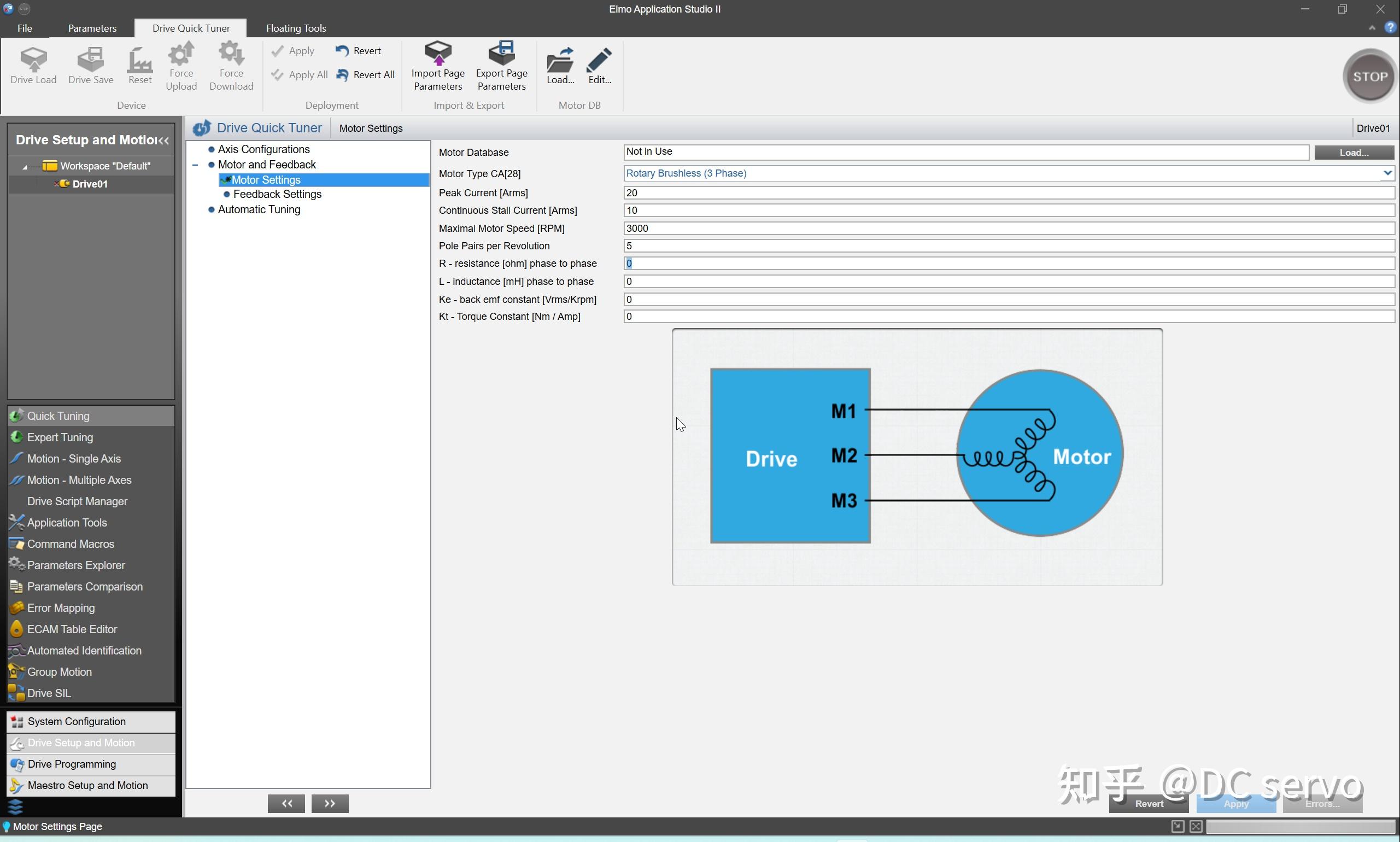Open Motor DB Load icon
Viewport: 1400px width, 842px height.
560,61
